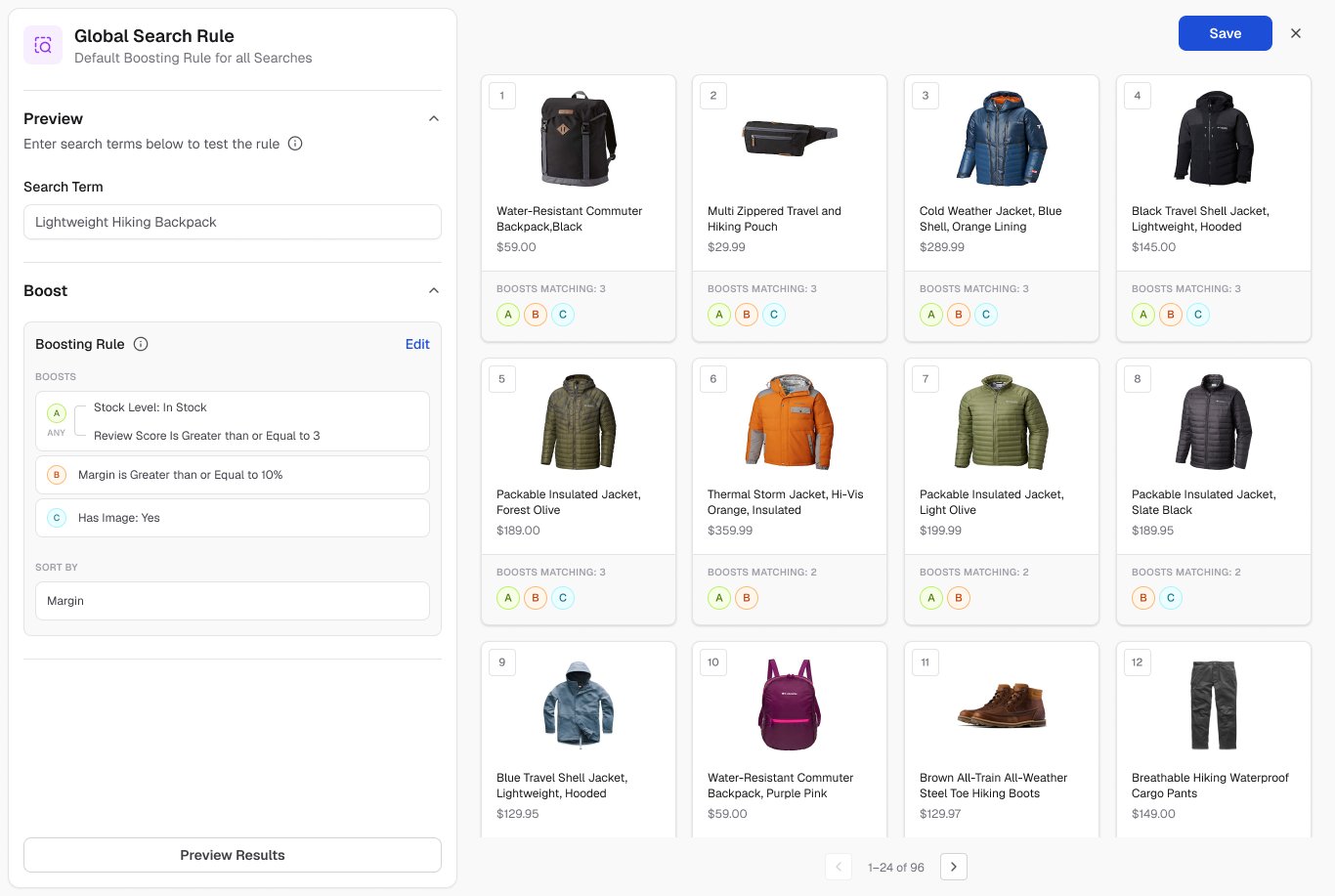Open Multi Zippered Travel and Hiking Pouch image

click(x=790, y=139)
